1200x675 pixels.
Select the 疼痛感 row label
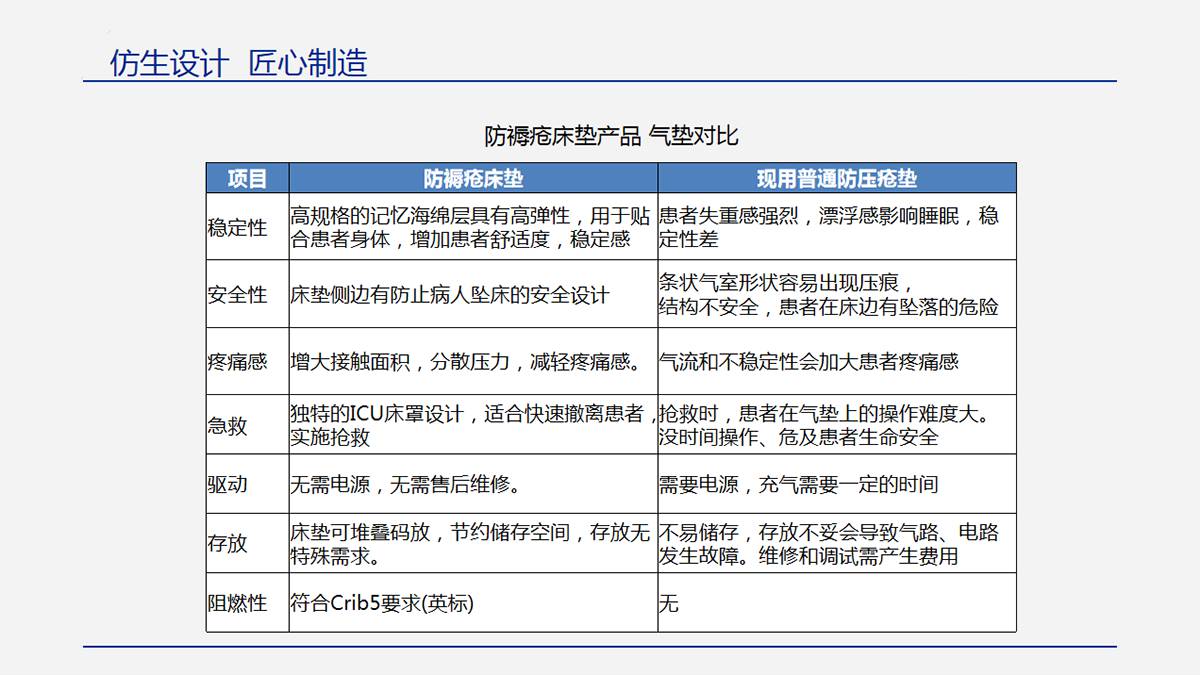click(x=238, y=362)
